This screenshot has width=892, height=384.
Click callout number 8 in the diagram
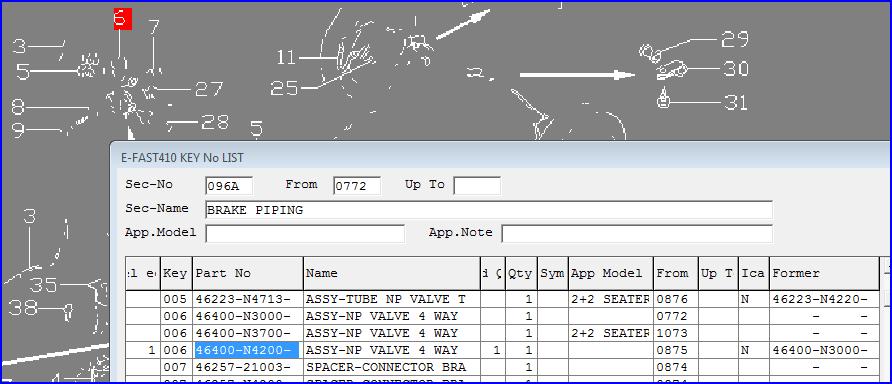18,107
